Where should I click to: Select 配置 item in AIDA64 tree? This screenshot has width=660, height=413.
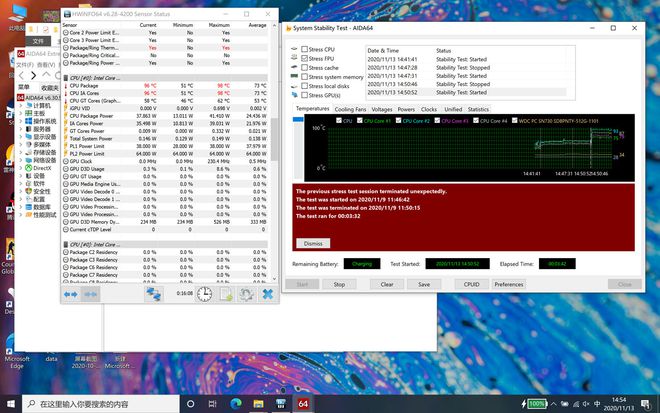pyautogui.click(x=35, y=199)
